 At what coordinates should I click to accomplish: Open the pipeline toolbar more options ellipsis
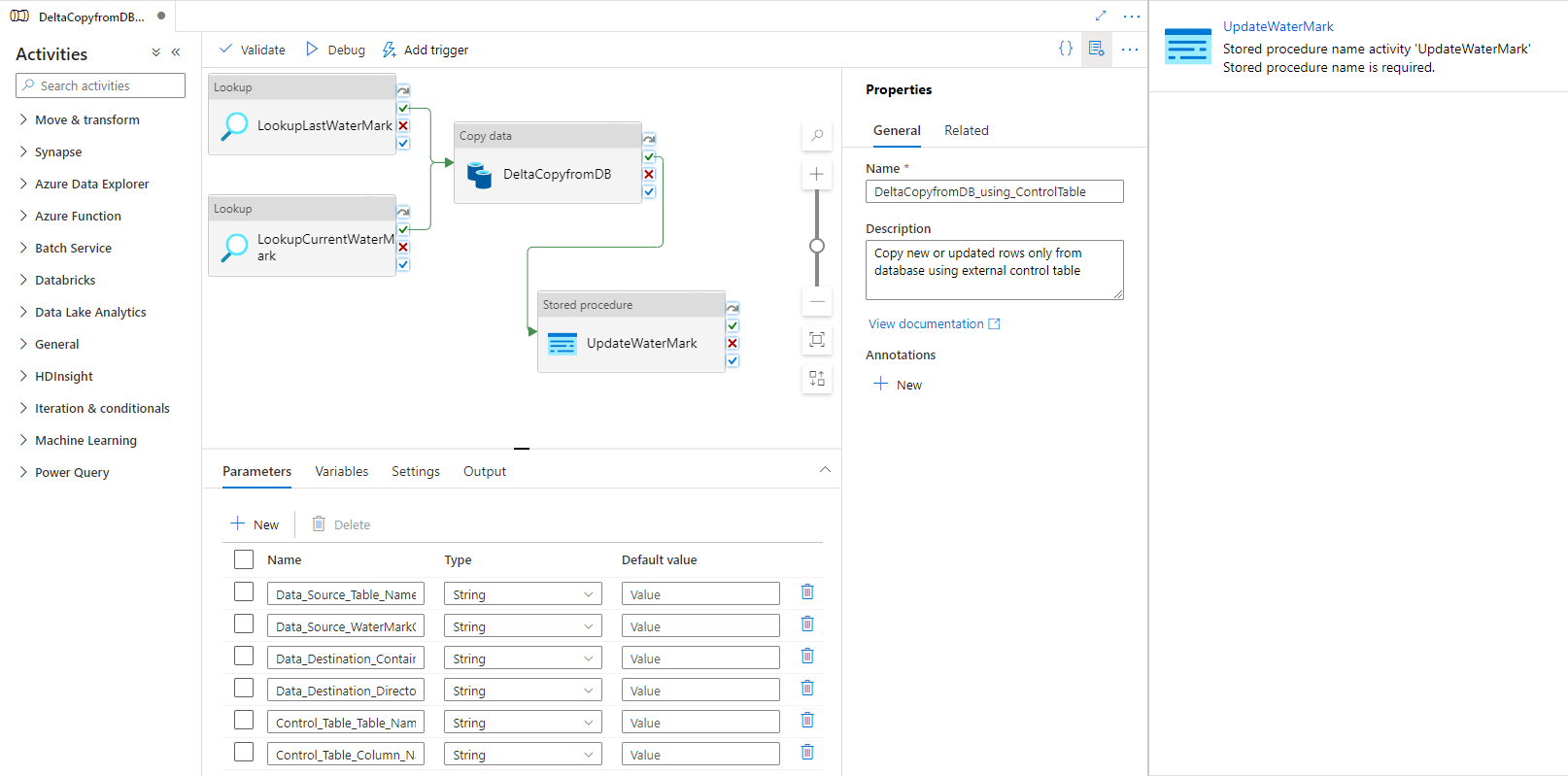[x=1130, y=49]
